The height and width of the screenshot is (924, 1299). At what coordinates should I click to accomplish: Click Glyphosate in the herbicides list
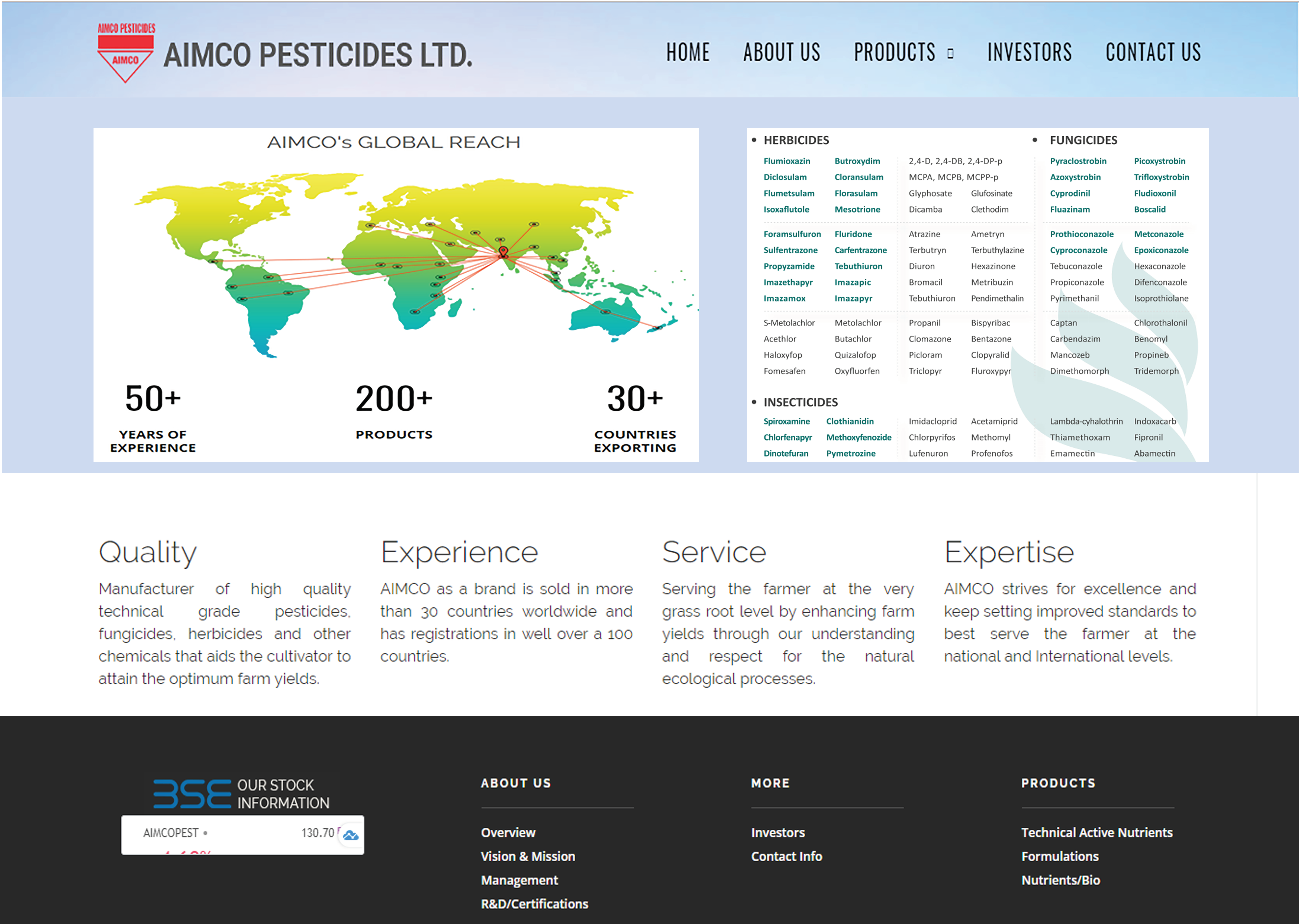click(x=930, y=193)
